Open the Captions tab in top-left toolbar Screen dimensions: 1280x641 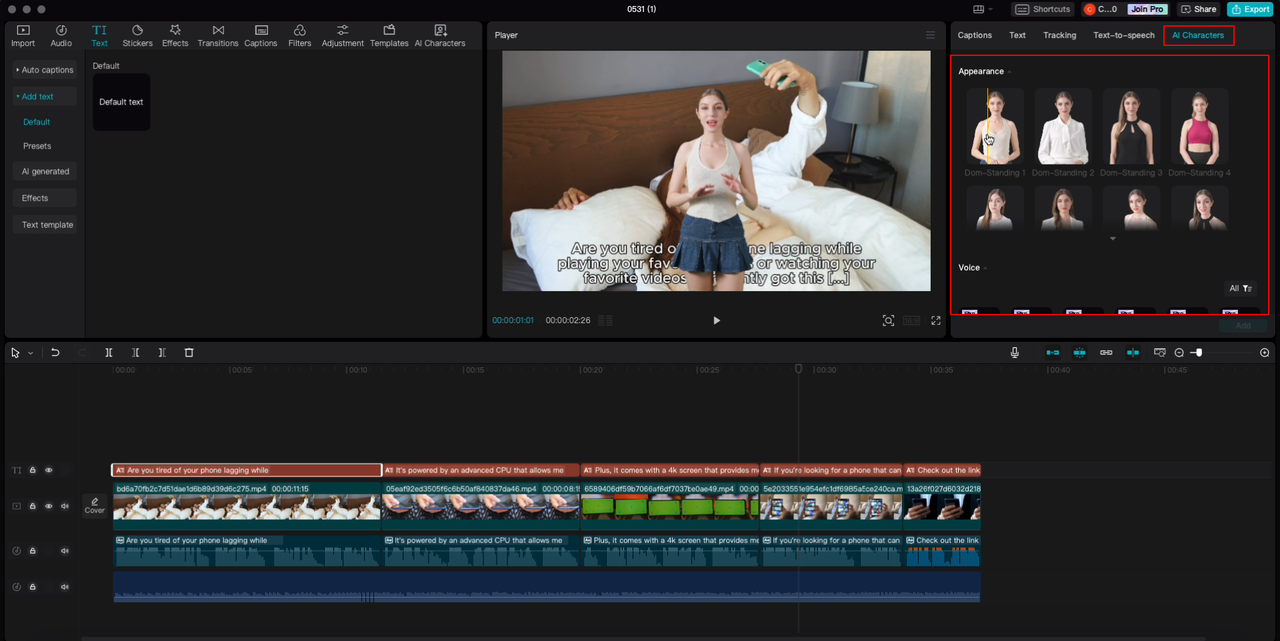[261, 36]
